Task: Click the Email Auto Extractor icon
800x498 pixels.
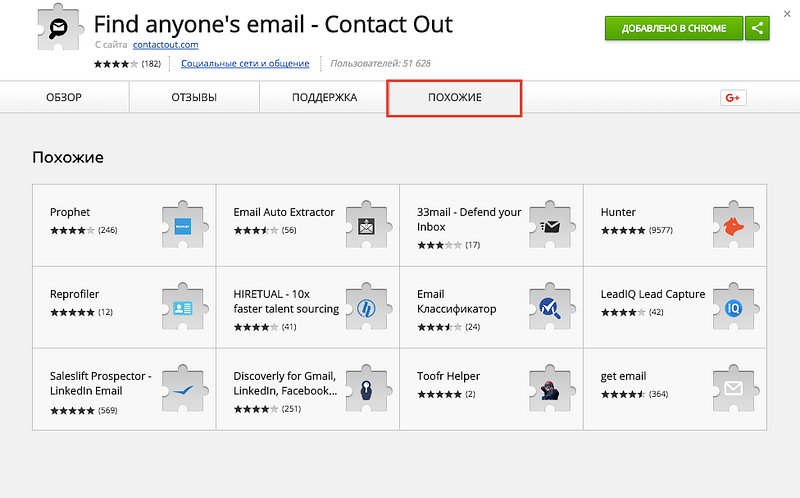Action: point(368,225)
